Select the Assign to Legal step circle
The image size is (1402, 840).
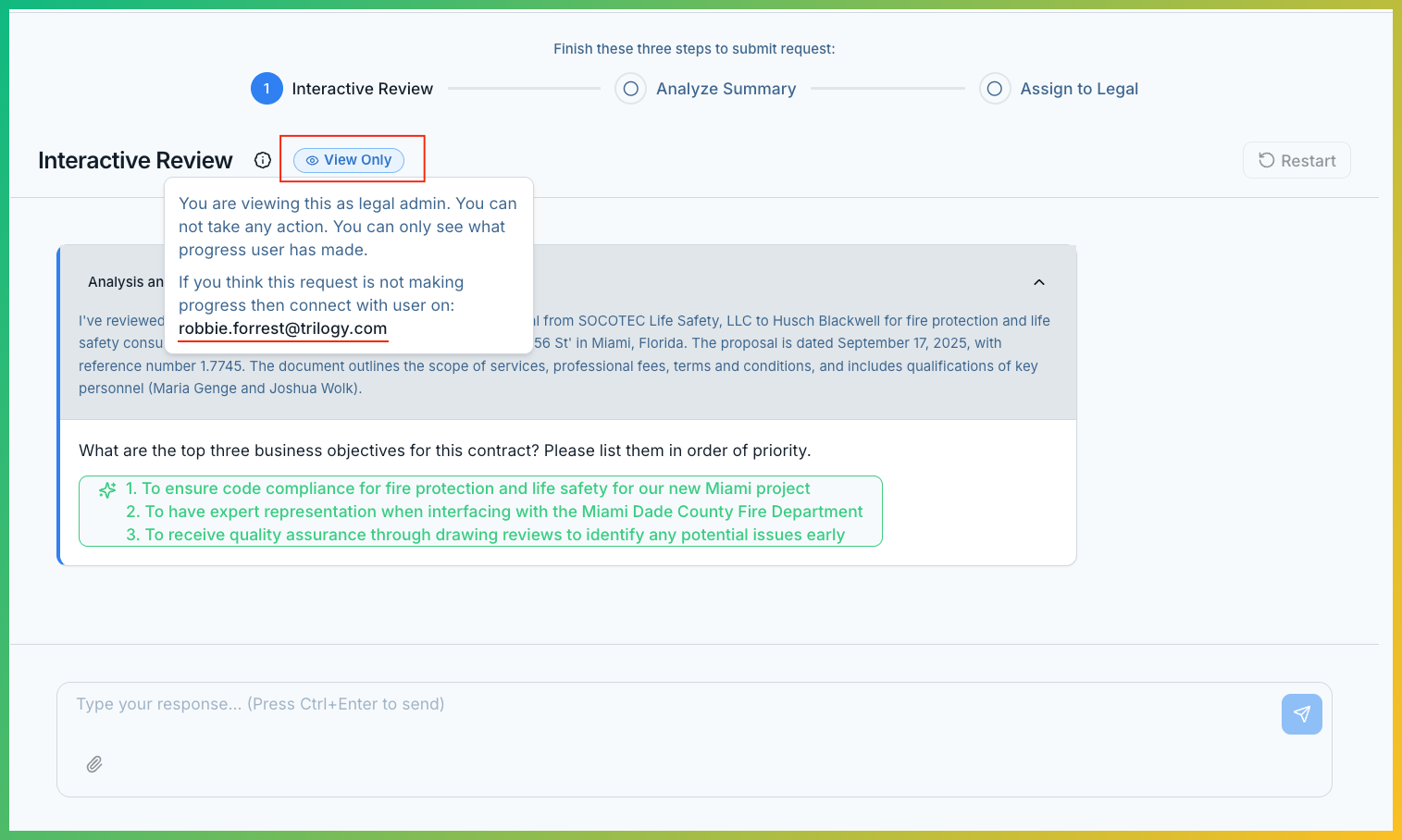tap(995, 88)
